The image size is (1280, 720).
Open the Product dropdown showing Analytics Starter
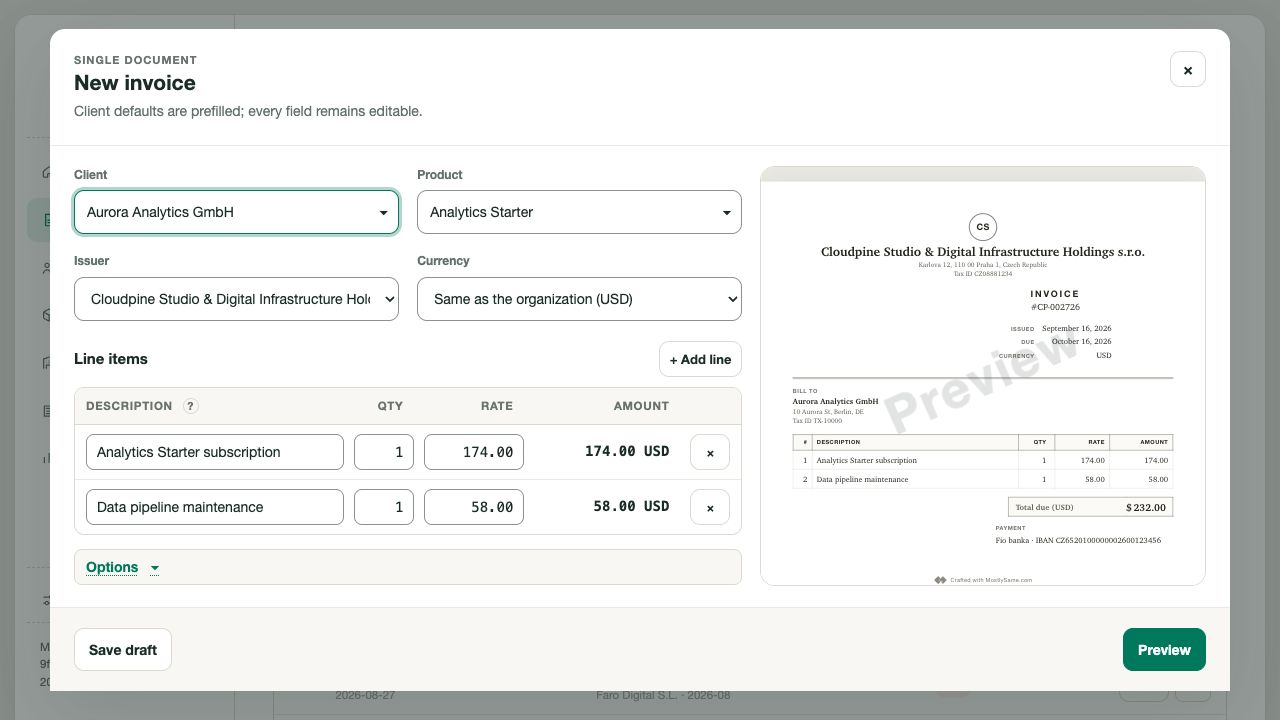pos(579,212)
